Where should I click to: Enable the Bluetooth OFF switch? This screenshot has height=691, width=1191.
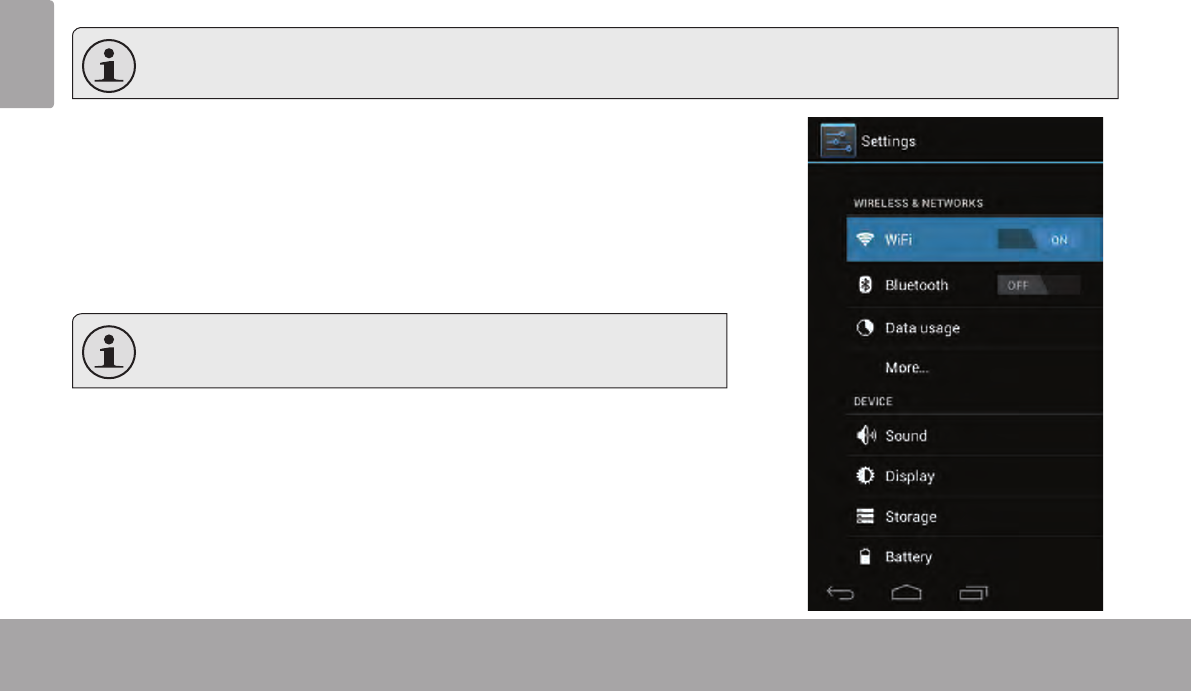pyautogui.click(x=1038, y=285)
